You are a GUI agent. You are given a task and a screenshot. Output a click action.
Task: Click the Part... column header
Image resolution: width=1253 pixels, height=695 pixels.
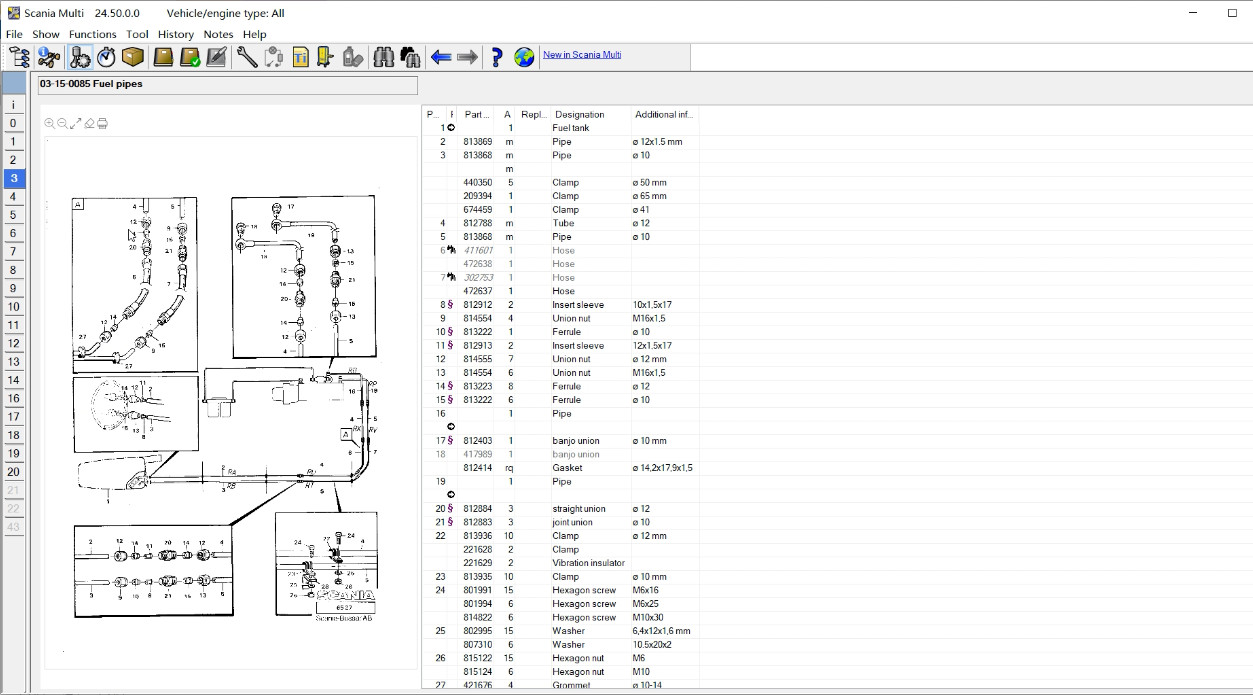point(477,115)
